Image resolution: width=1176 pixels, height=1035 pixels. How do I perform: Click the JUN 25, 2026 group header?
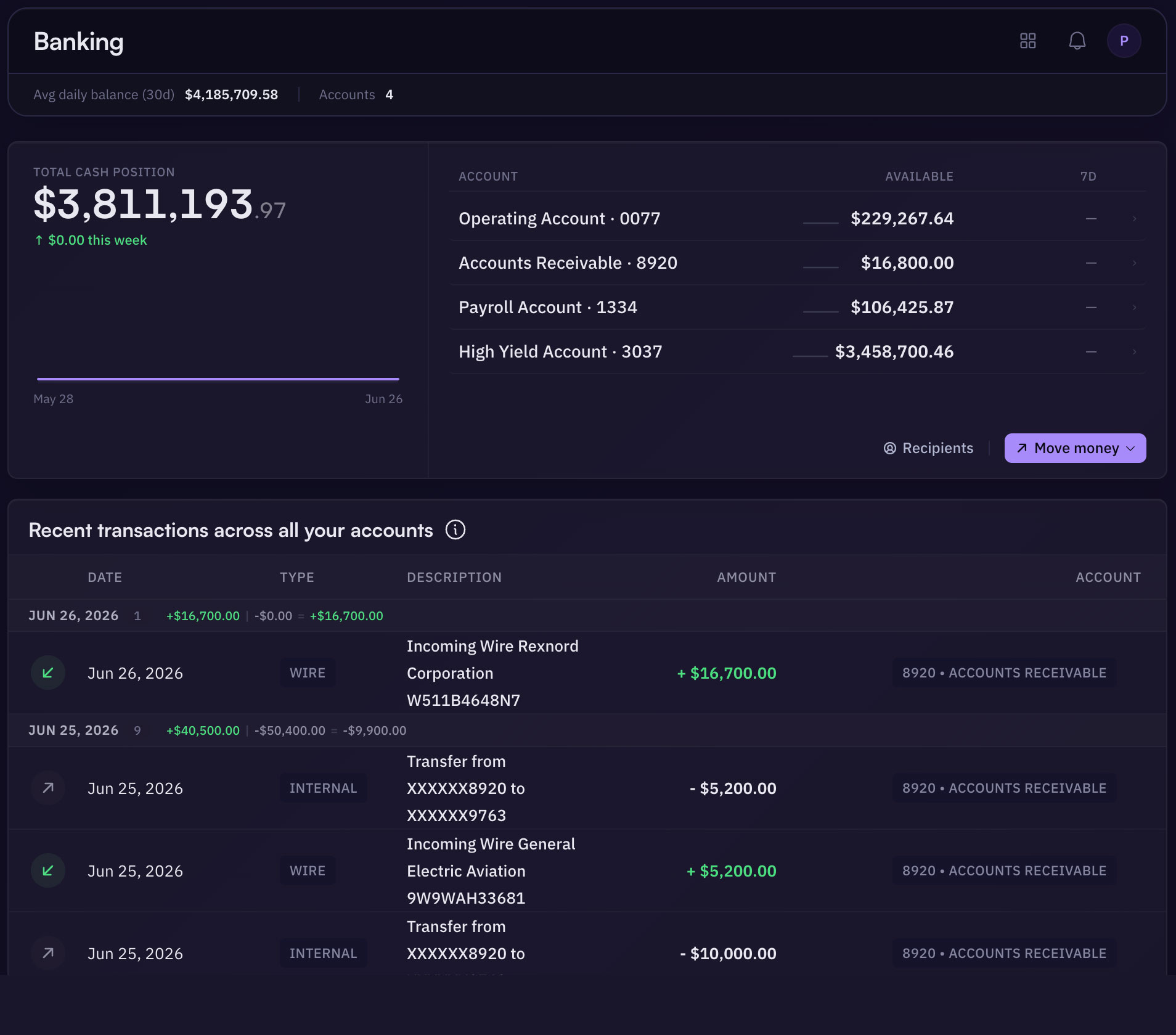[x=587, y=730]
